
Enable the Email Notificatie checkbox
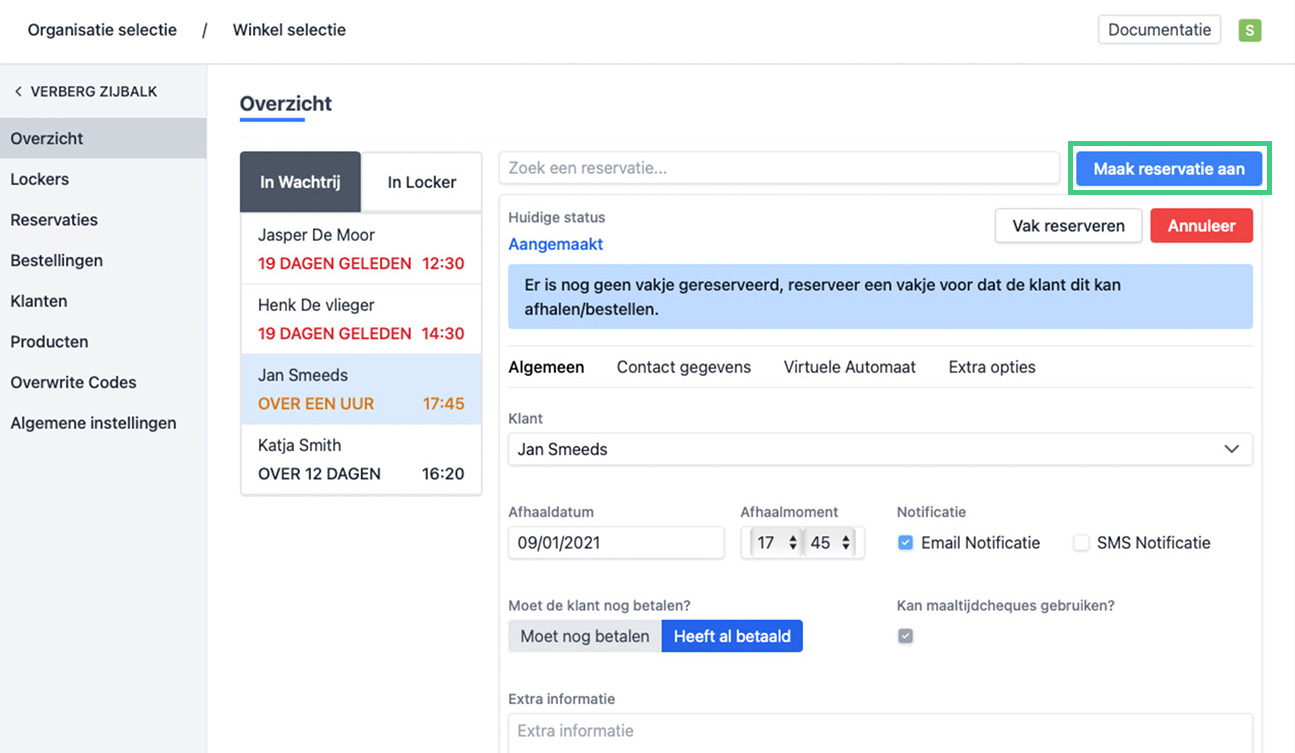pyautogui.click(x=906, y=543)
